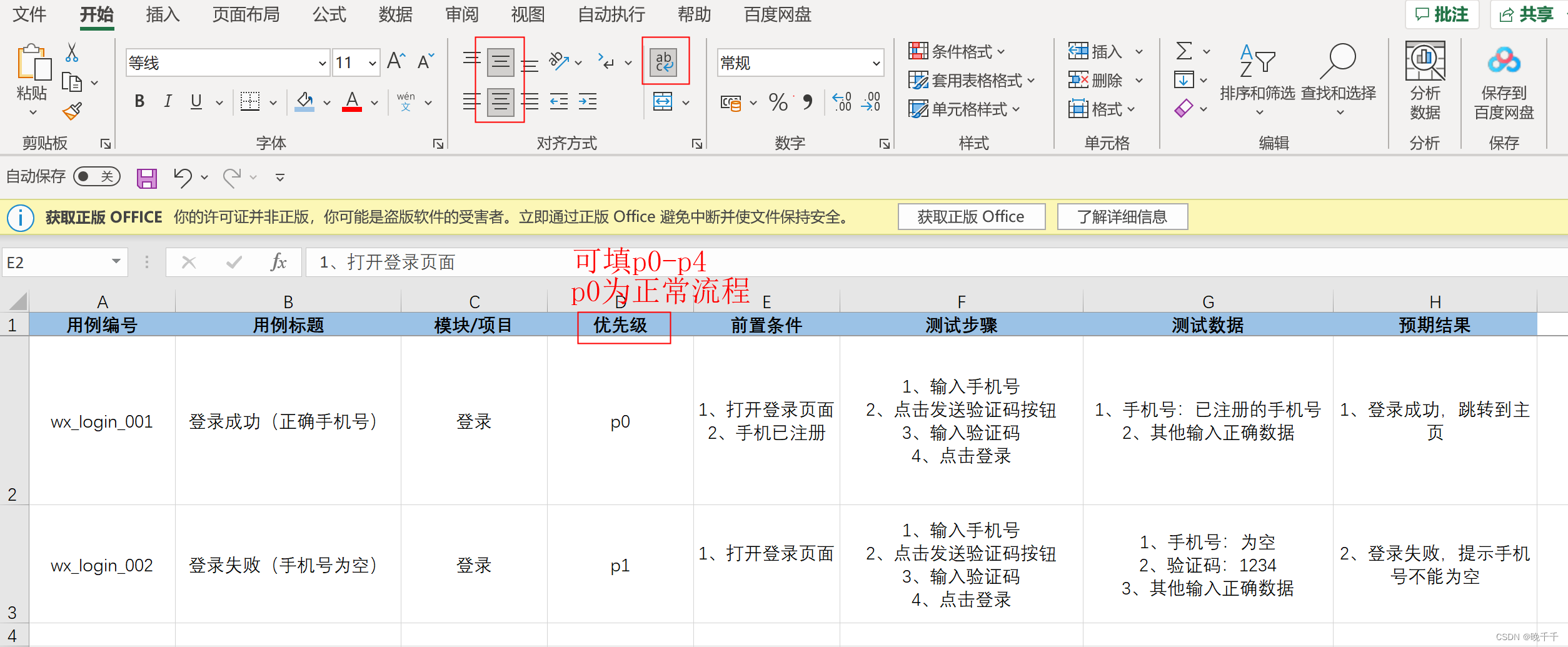Image resolution: width=1568 pixels, height=647 pixels.
Task: Click the percent style icon
Action: pos(777,103)
